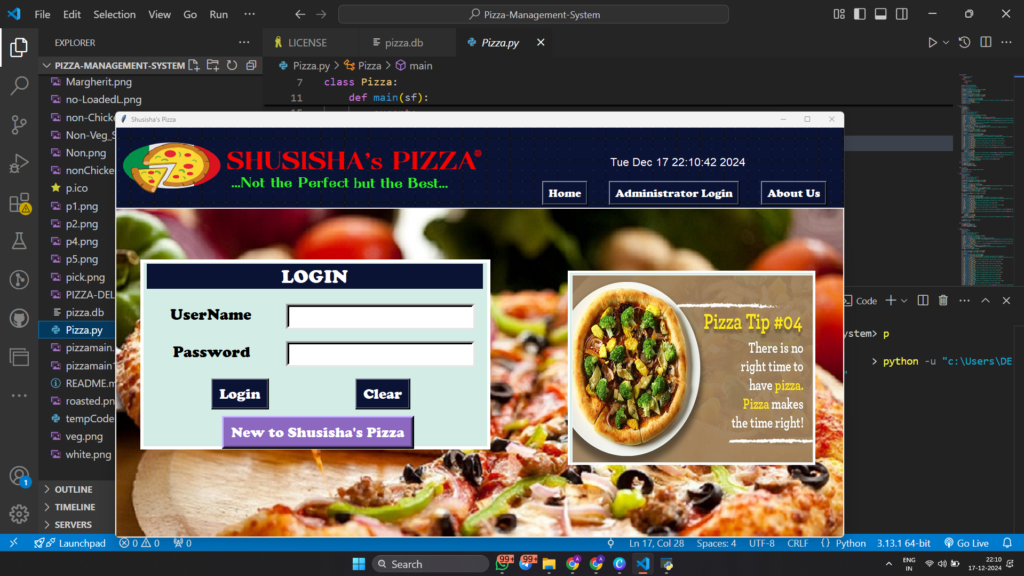Go back with the navigation arrow
This screenshot has height=576, width=1024.
300,14
